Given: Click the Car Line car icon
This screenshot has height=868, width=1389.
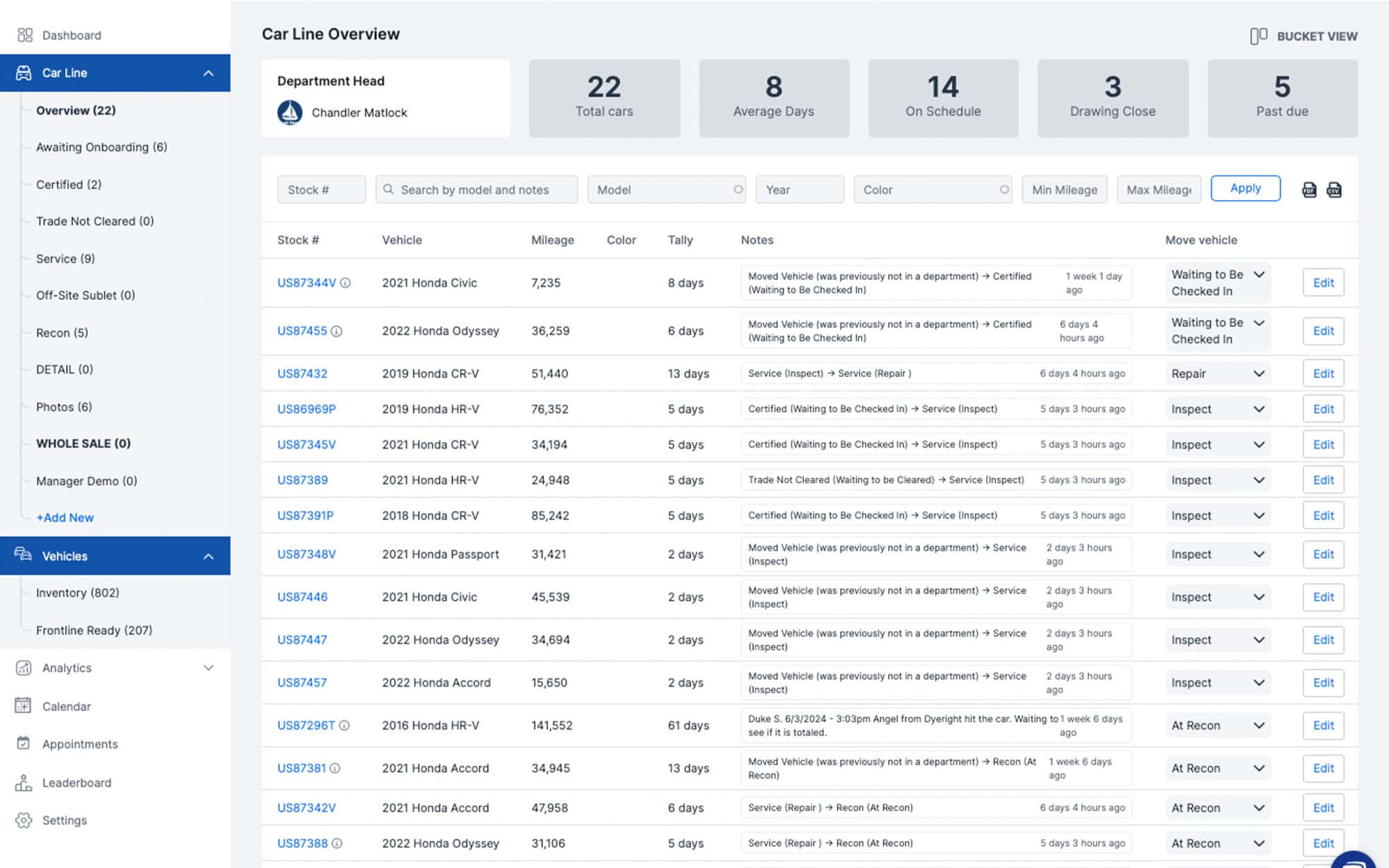Looking at the screenshot, I should tap(24, 73).
